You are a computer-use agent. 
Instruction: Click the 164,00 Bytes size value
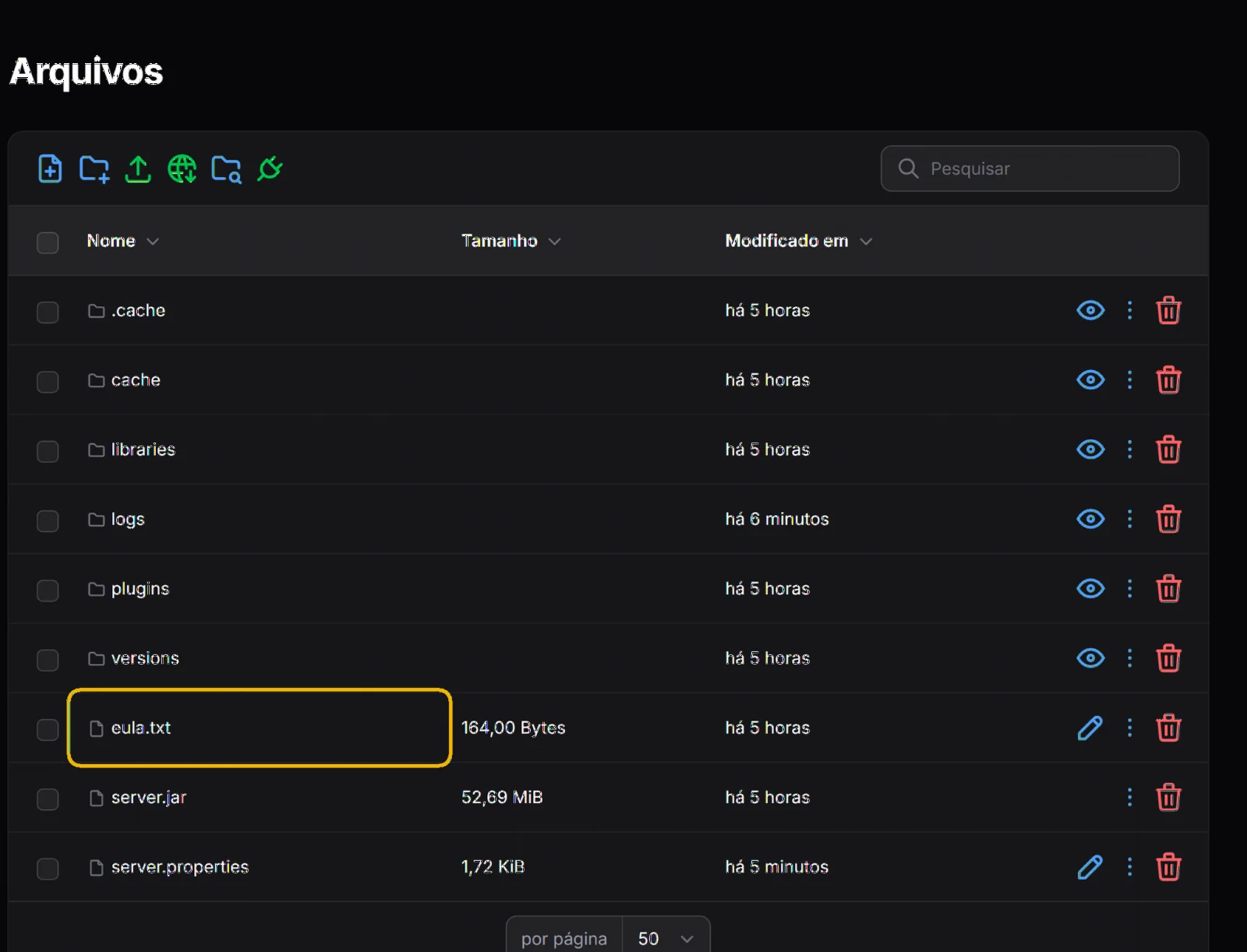pos(514,728)
